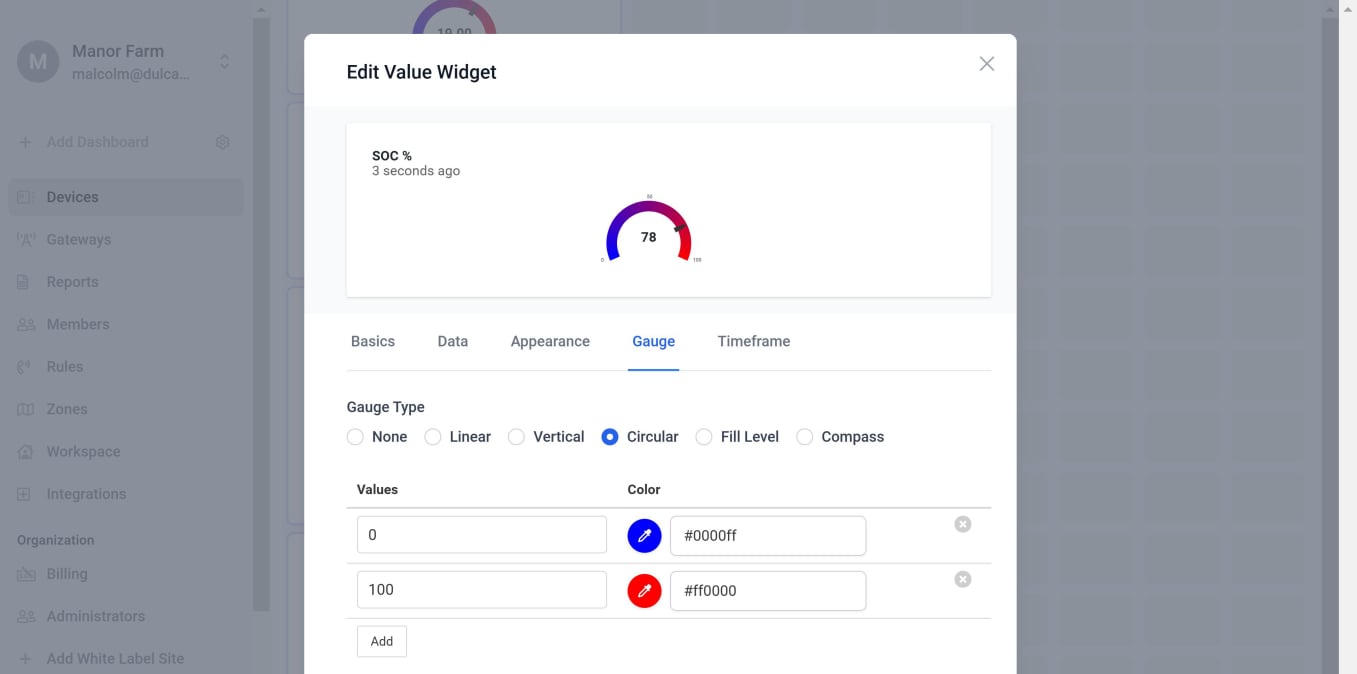The image size is (1357, 674).
Task: Edit the #ff0000 color input field
Action: pyautogui.click(x=767, y=590)
